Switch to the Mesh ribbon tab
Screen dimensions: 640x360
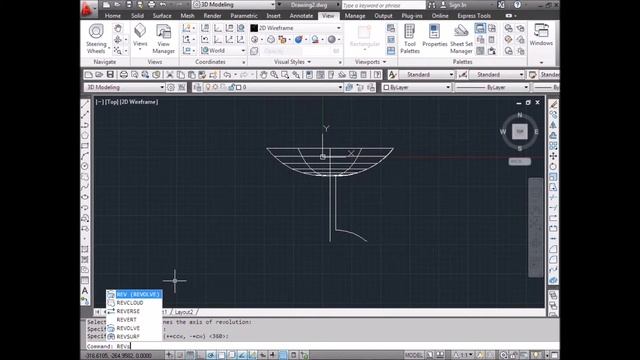(187, 16)
